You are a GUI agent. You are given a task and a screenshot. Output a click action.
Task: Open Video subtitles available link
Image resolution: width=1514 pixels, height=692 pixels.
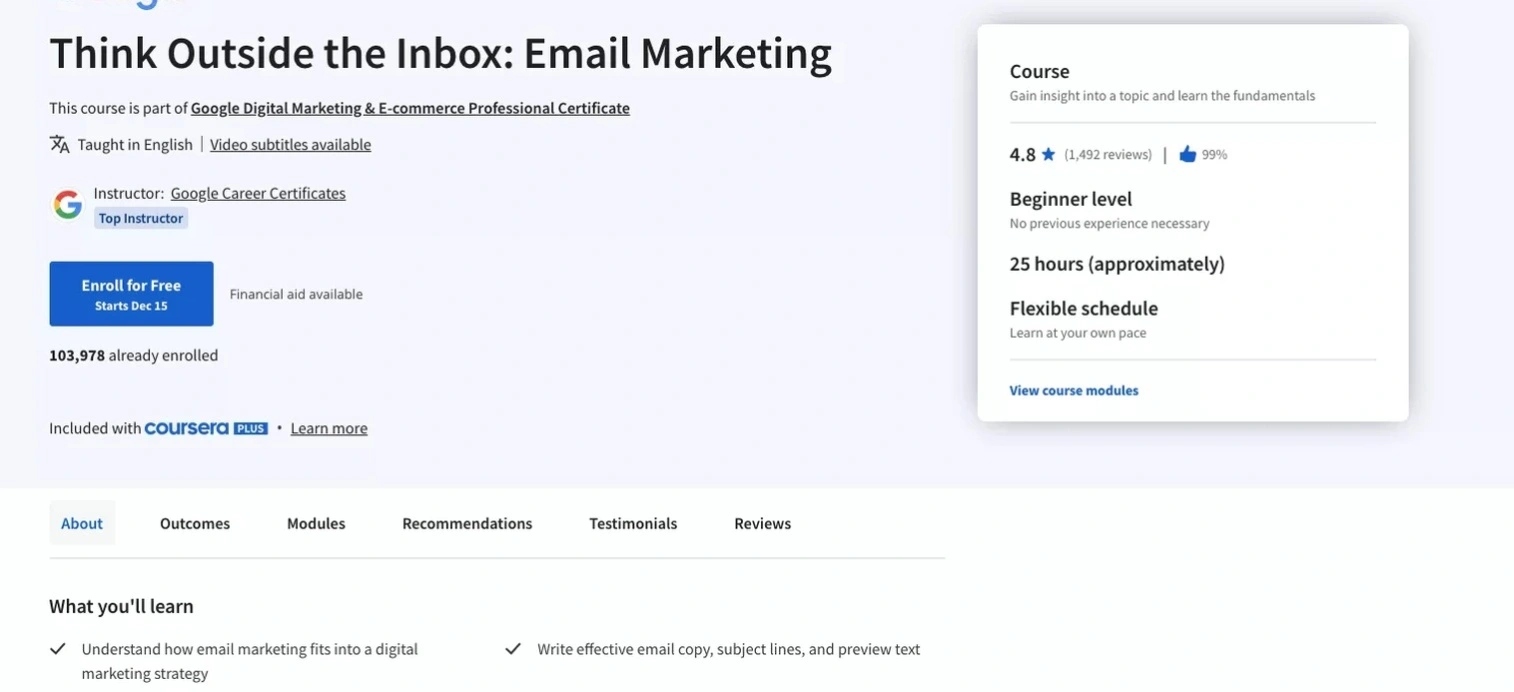click(290, 144)
